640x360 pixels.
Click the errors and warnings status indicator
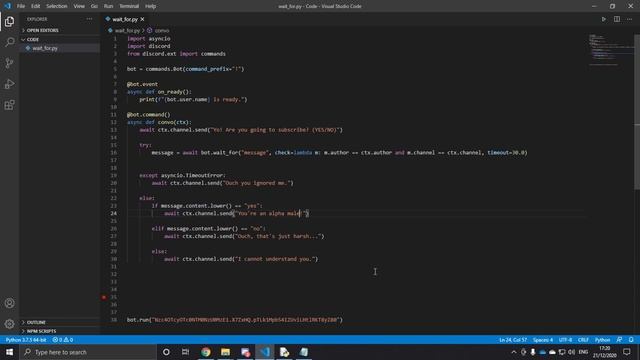[62, 340]
